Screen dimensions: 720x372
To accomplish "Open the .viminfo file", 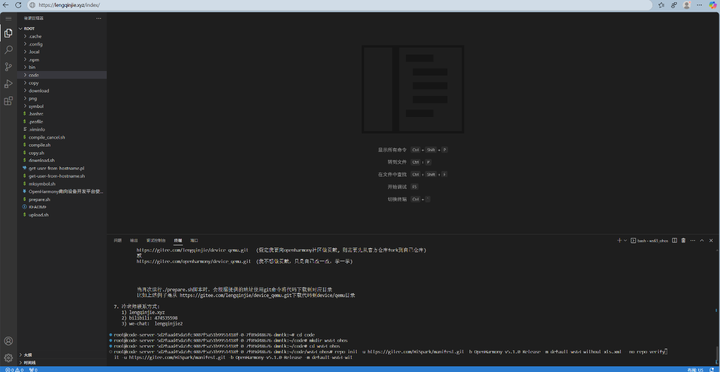I will [62, 130].
